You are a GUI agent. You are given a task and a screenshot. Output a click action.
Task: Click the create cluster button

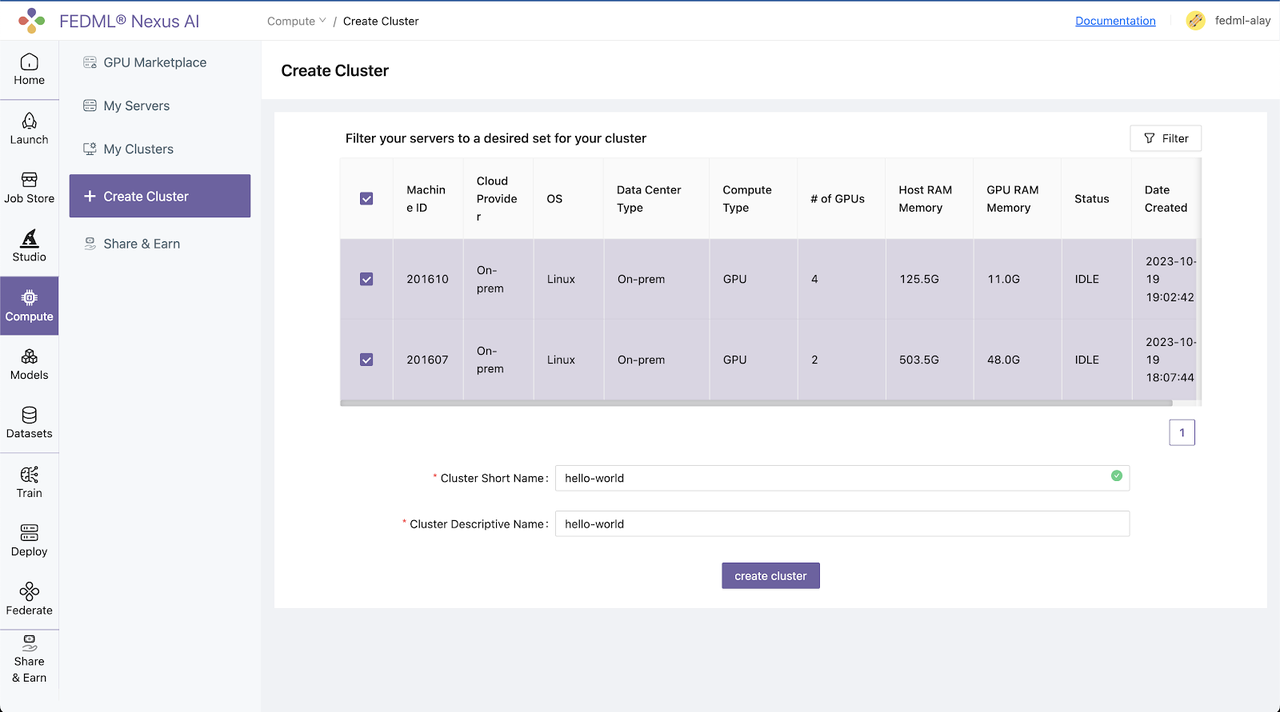click(771, 576)
